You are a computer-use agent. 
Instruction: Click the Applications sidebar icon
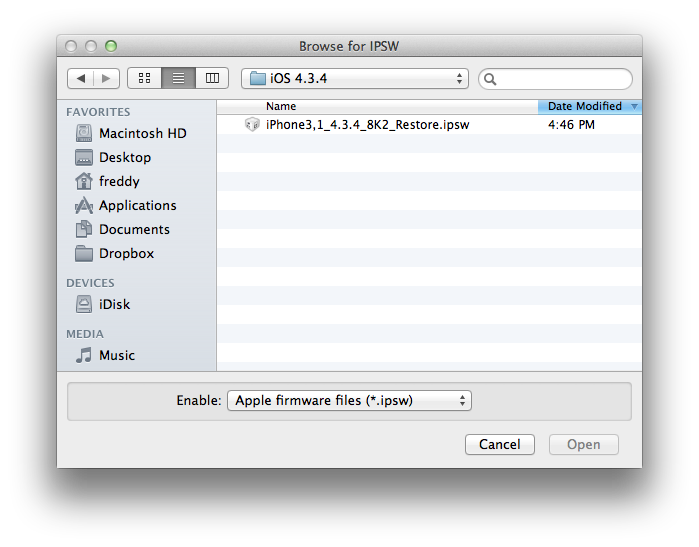click(x=84, y=206)
